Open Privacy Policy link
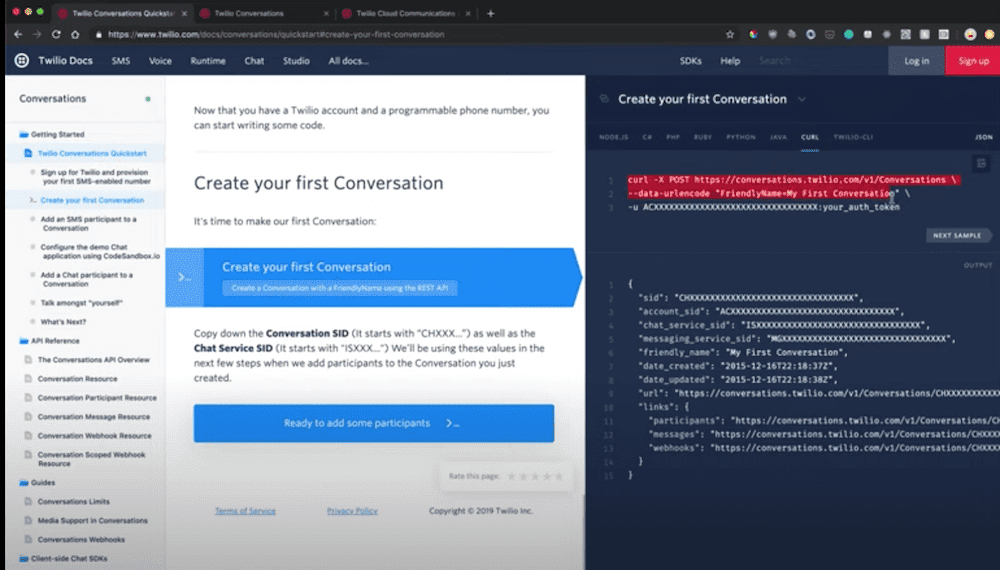Viewport: 1000px width, 570px height. pos(352,511)
